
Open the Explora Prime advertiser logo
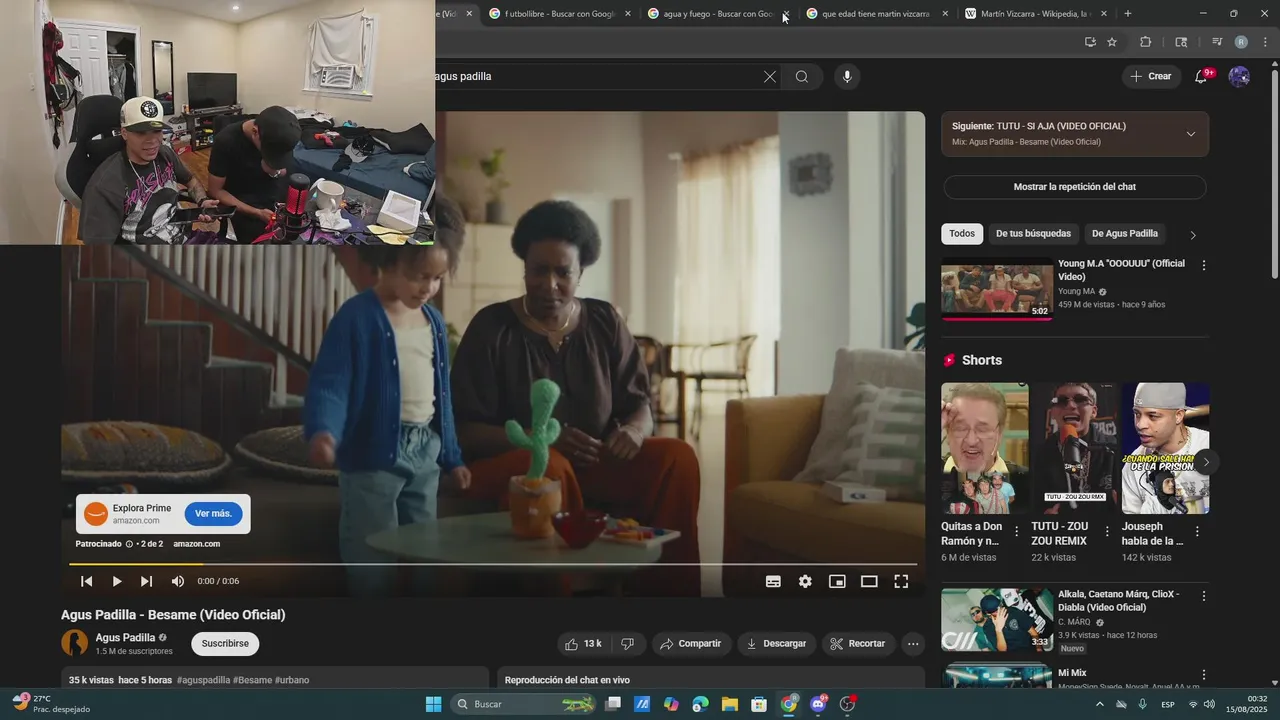coord(96,514)
